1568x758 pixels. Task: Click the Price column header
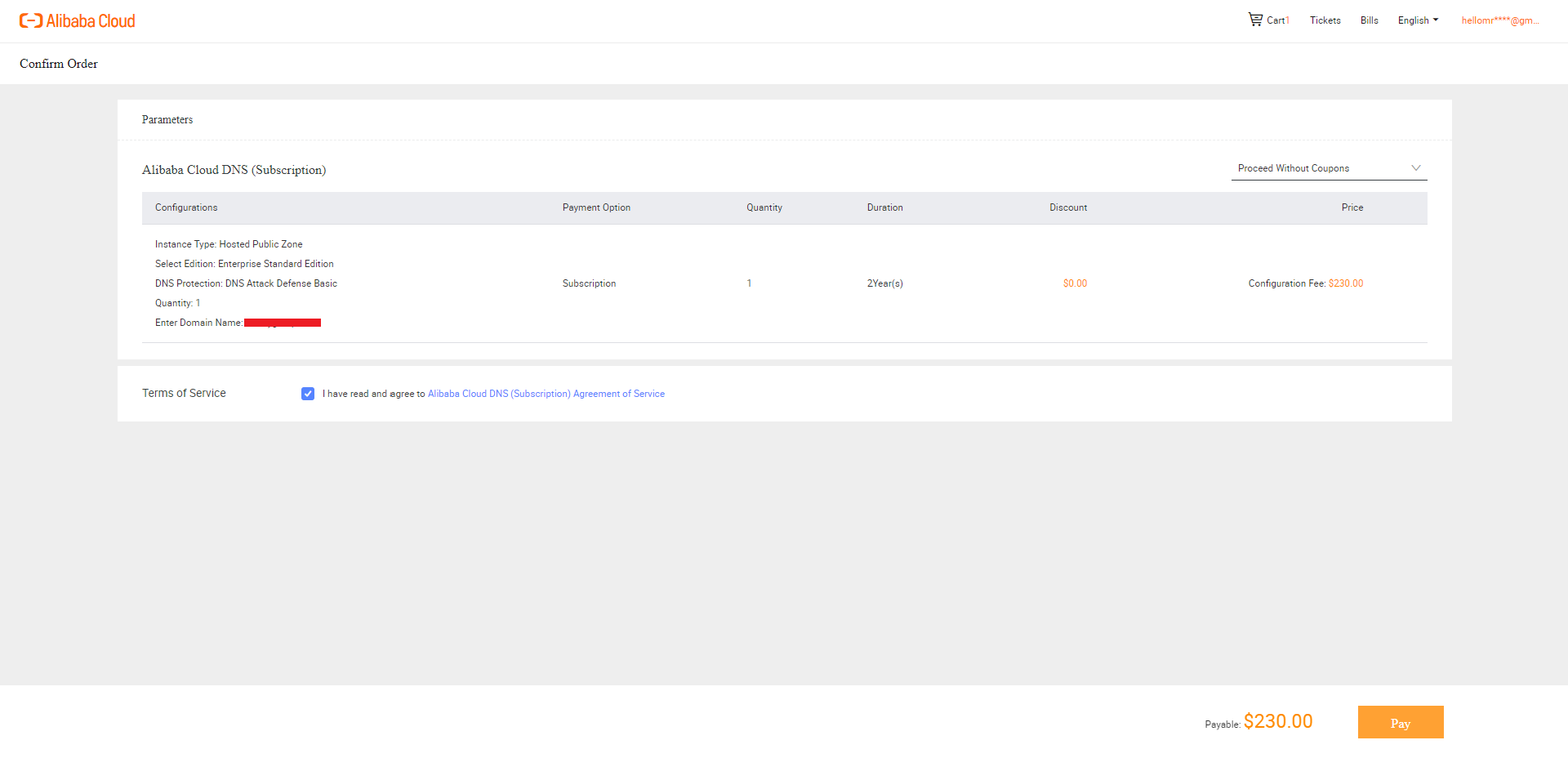[1352, 207]
